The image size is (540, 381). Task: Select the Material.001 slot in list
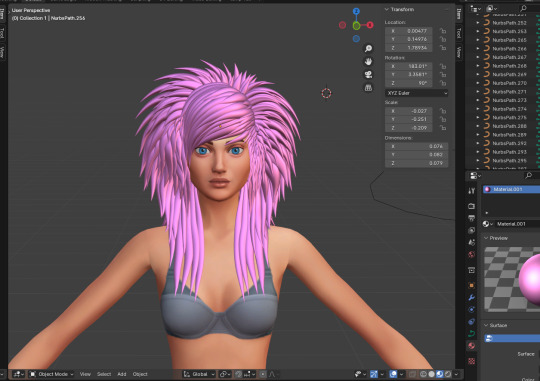pos(511,189)
